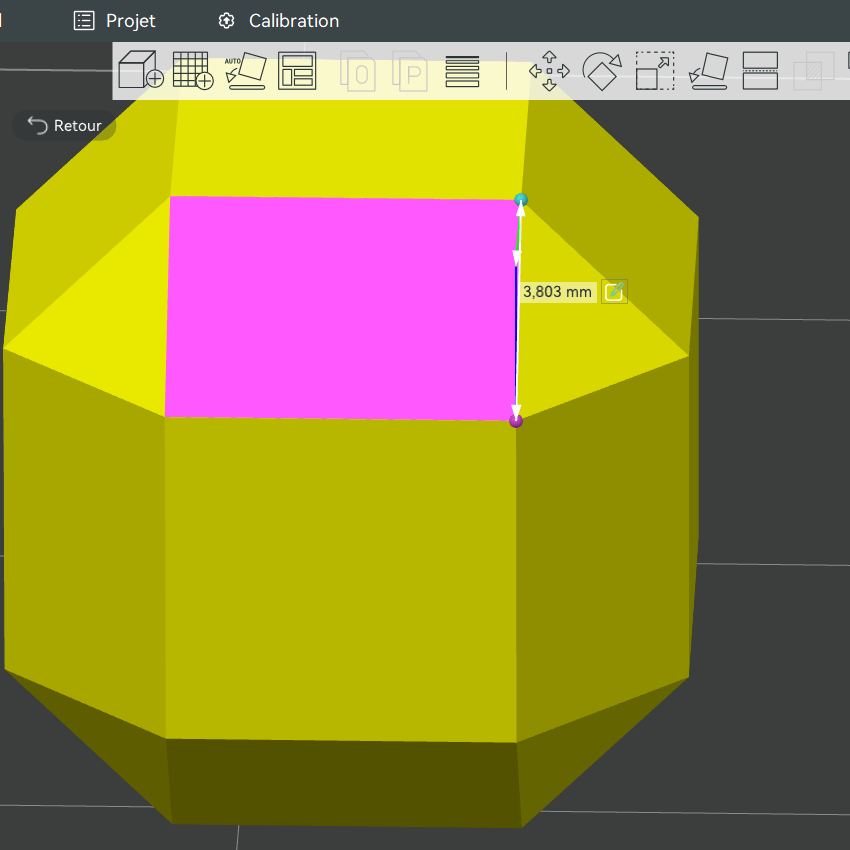
Task: Select the Scale tool
Action: [655, 70]
